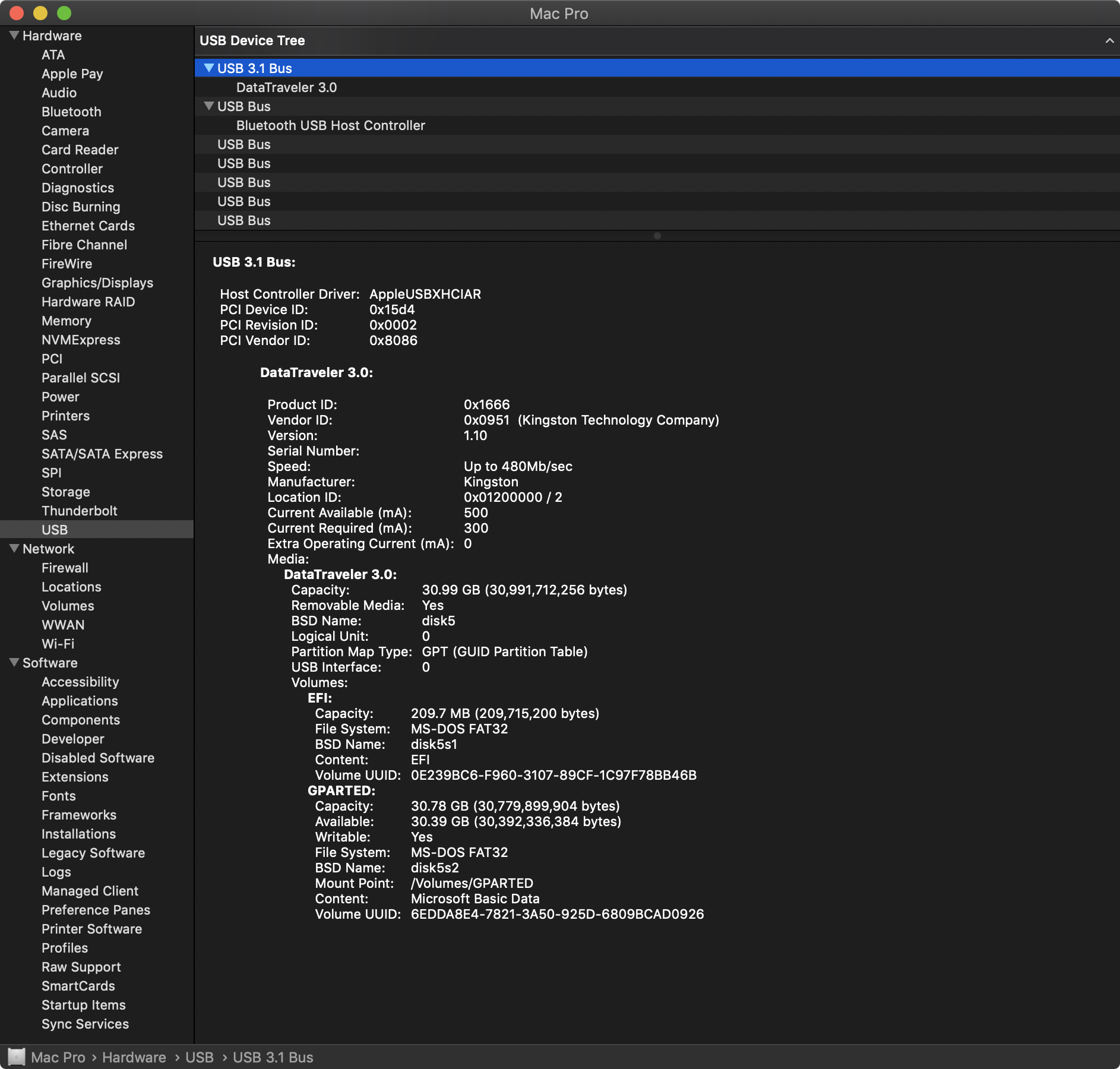This screenshot has width=1120, height=1069.
Task: Open Memory information
Action: 67,321
